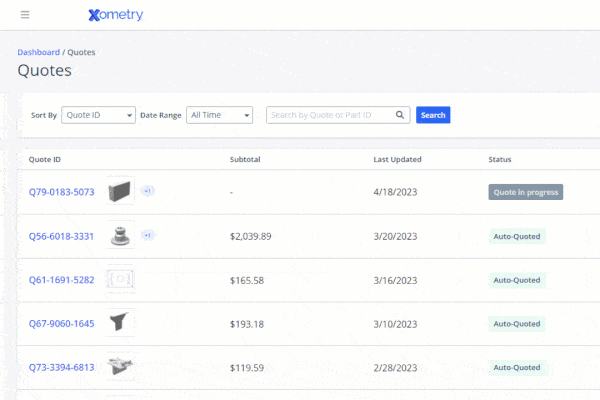Open part thumbnail for quote Q56-6018-3331
The image size is (600, 400).
(121, 236)
